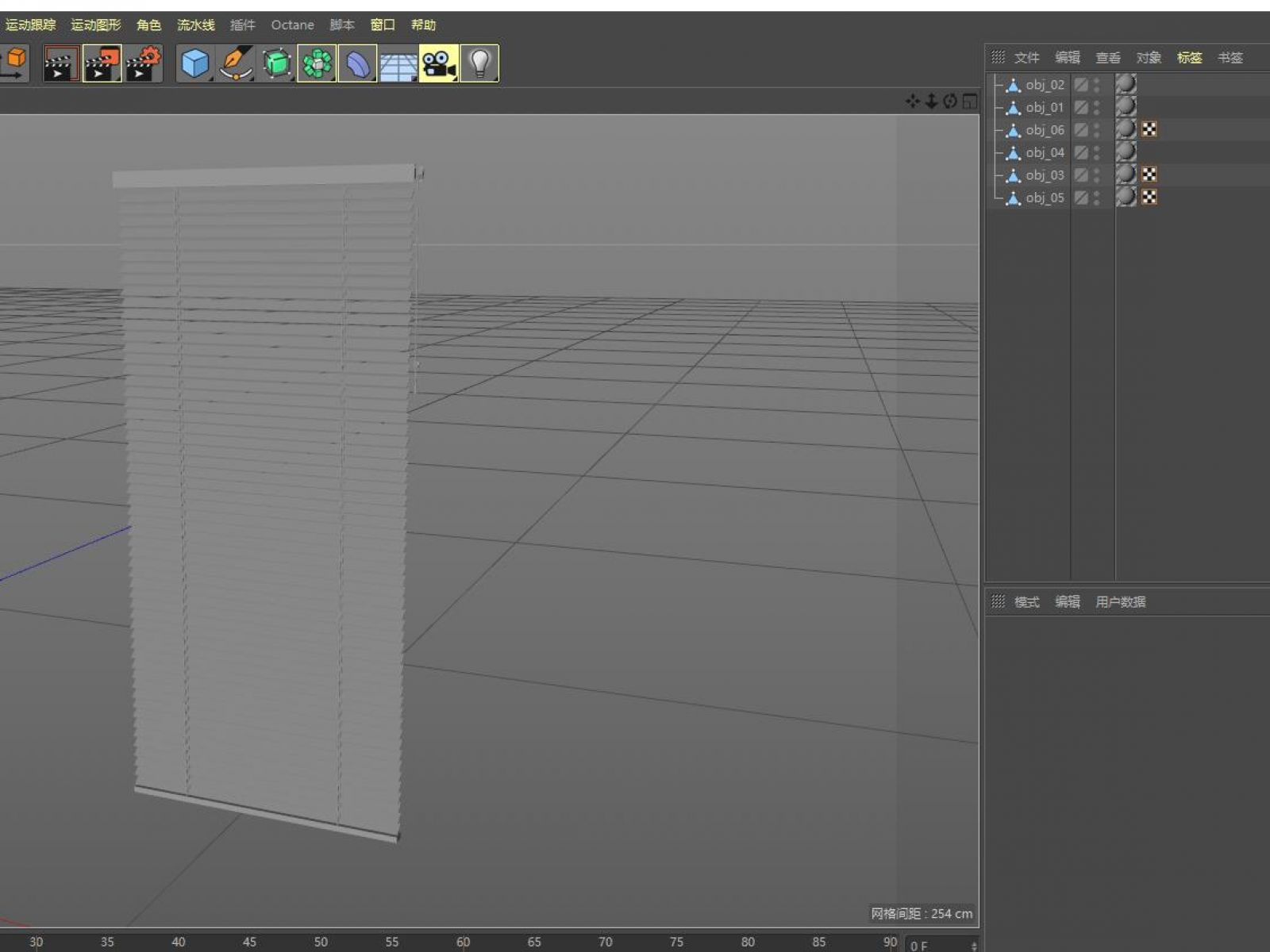The image size is (1270, 952).
Task: Click the polygon icon of obj_01
Action: [x=1013, y=107]
